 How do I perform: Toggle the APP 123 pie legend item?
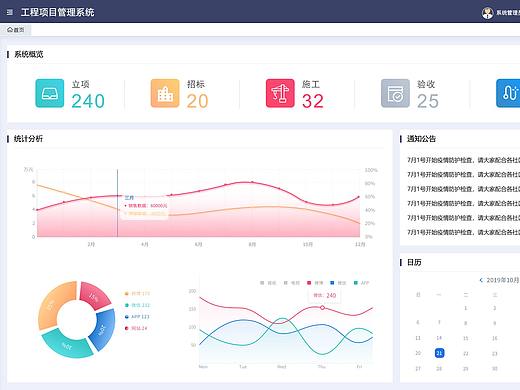point(137,317)
